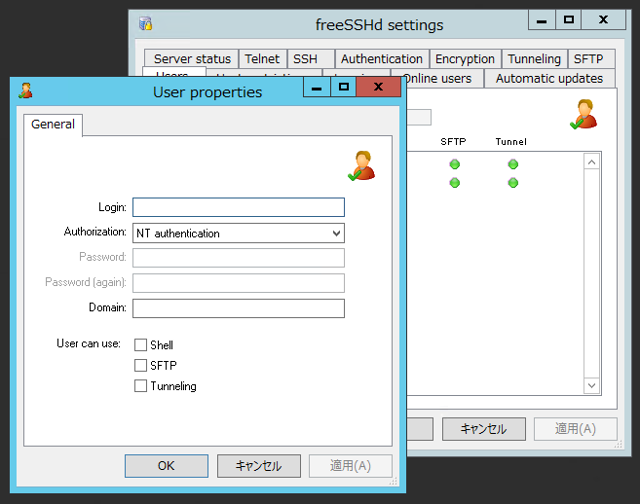Viewport: 640px width, 504px height.
Task: Enable the Tunneling checkbox
Action: point(140,386)
